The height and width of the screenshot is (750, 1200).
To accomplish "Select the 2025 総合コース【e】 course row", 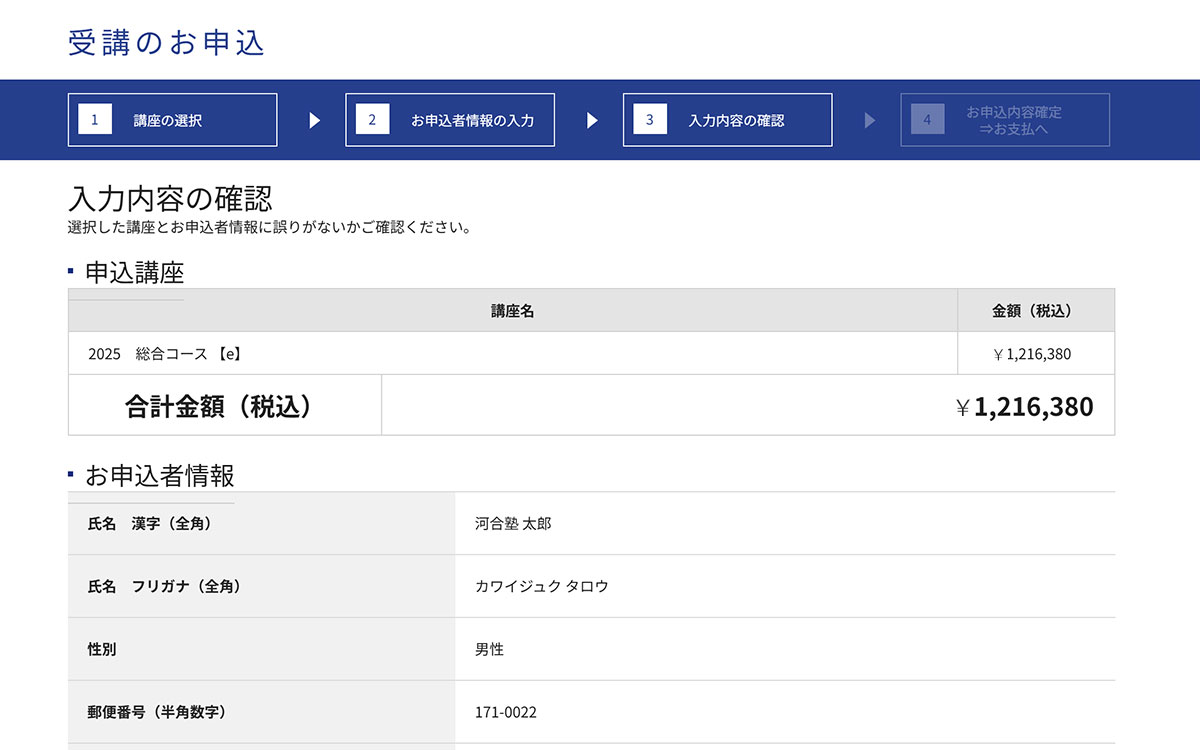I will coord(166,354).
